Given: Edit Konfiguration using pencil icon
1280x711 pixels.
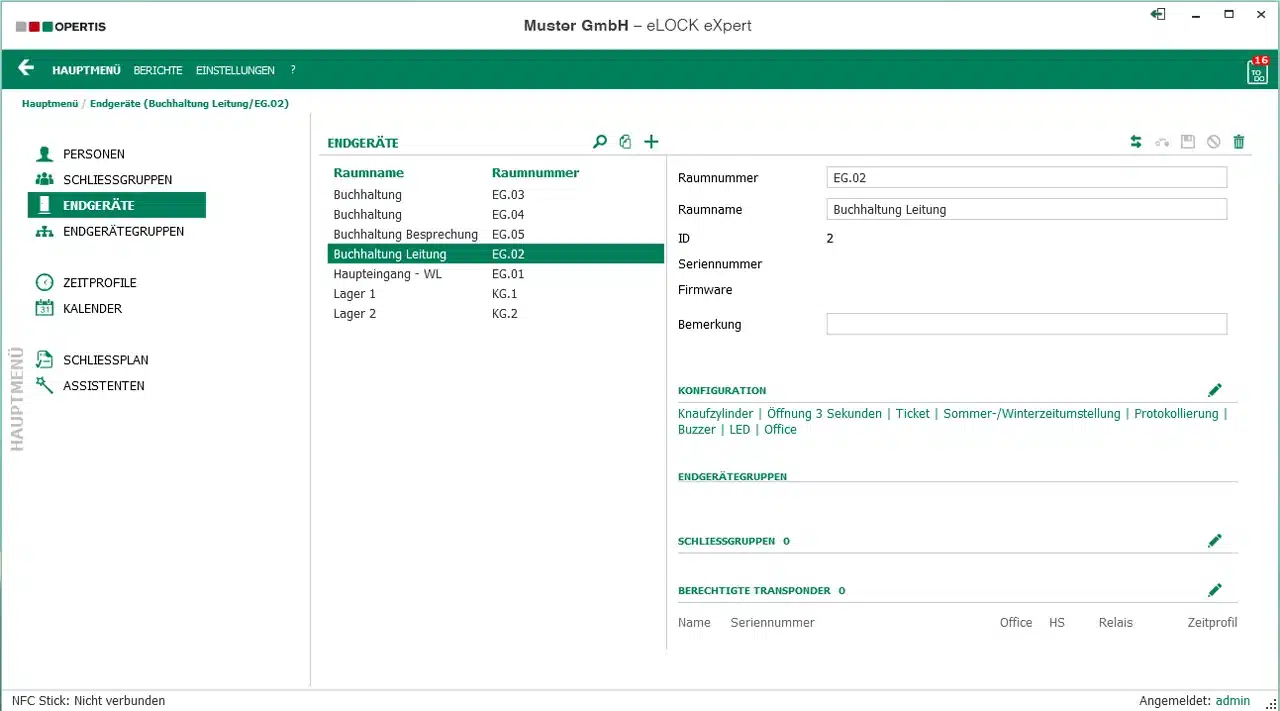Looking at the screenshot, I should 1215,390.
